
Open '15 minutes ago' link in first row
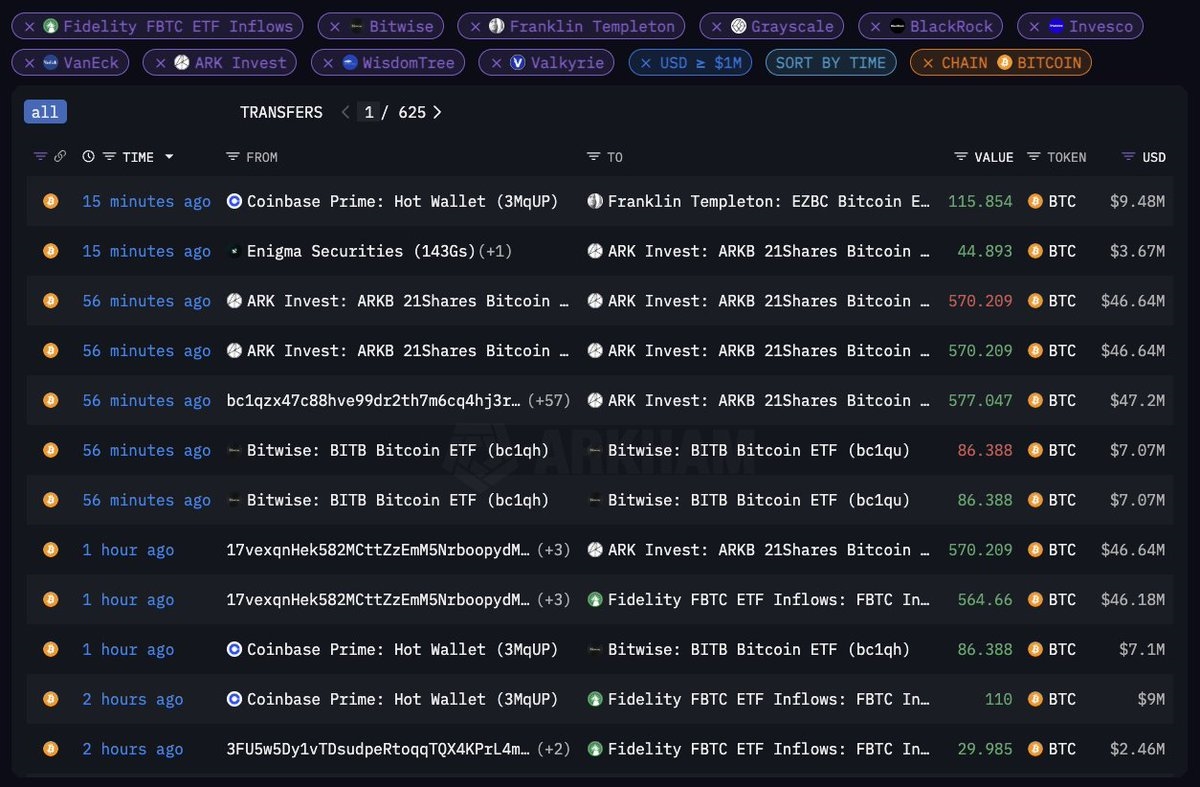[x=146, y=201]
